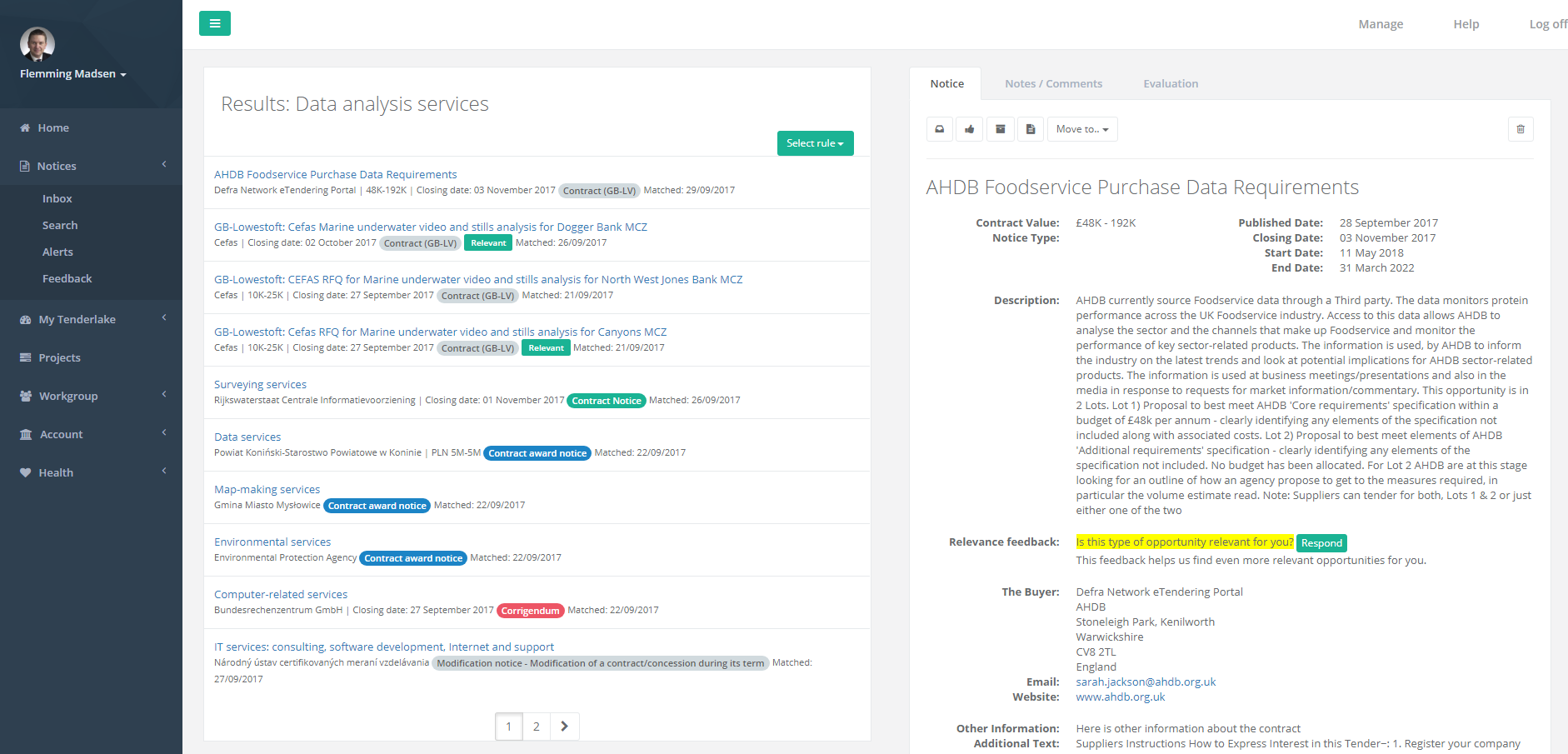1568x754 pixels.
Task: Delete notice with the trash icon
Action: [x=1521, y=129]
